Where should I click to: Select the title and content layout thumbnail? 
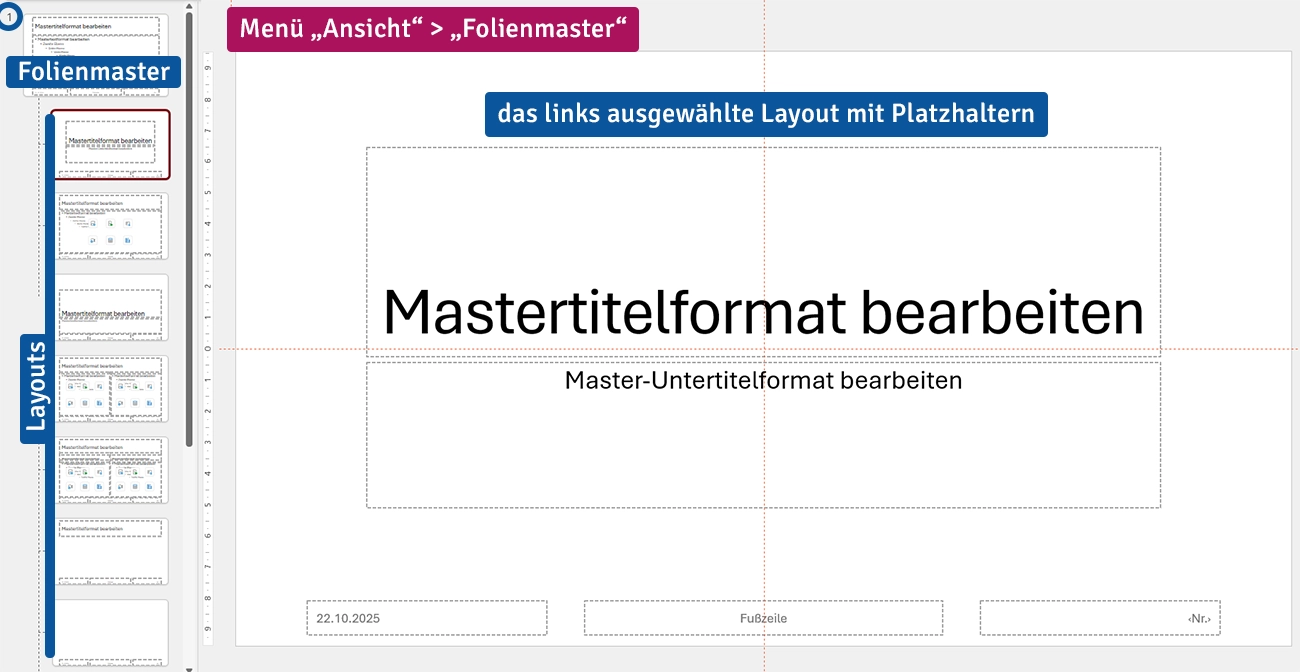[x=110, y=225]
